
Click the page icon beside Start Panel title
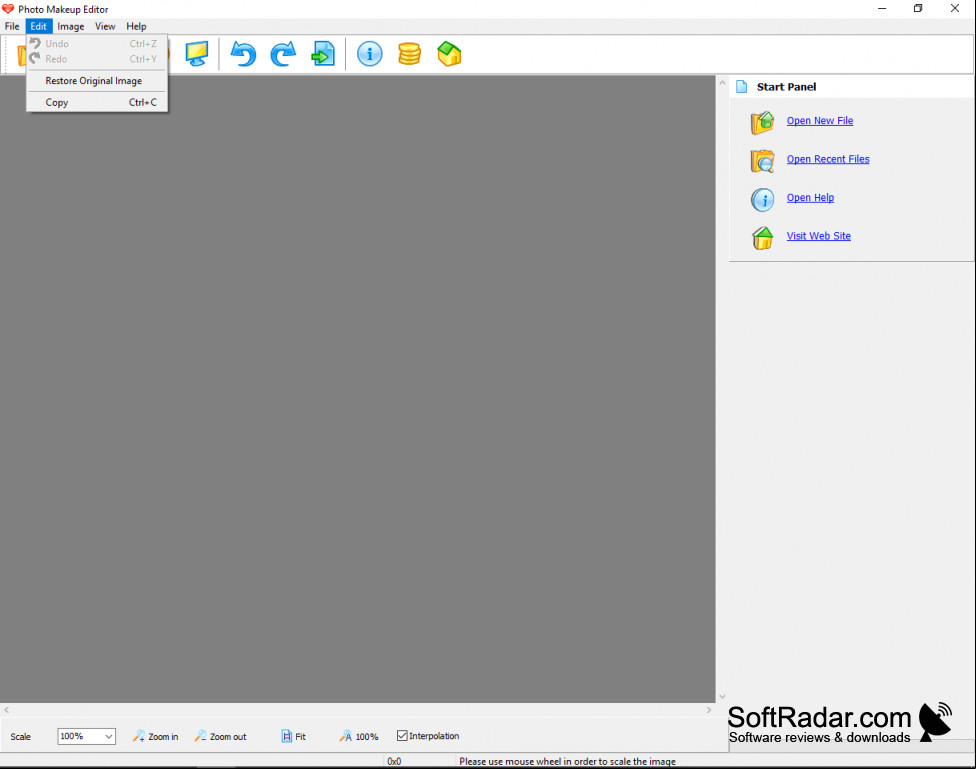coord(741,87)
